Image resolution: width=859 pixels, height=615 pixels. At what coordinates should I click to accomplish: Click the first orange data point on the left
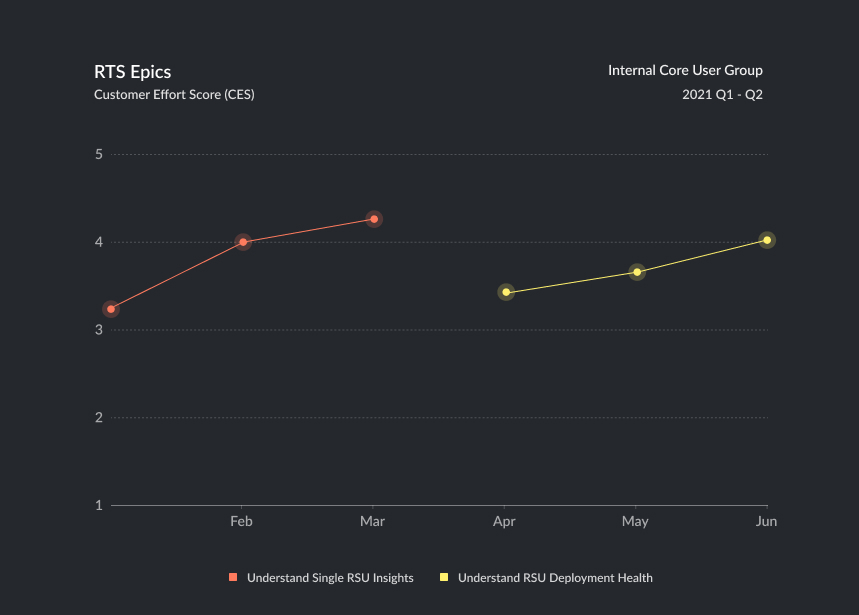tap(111, 309)
